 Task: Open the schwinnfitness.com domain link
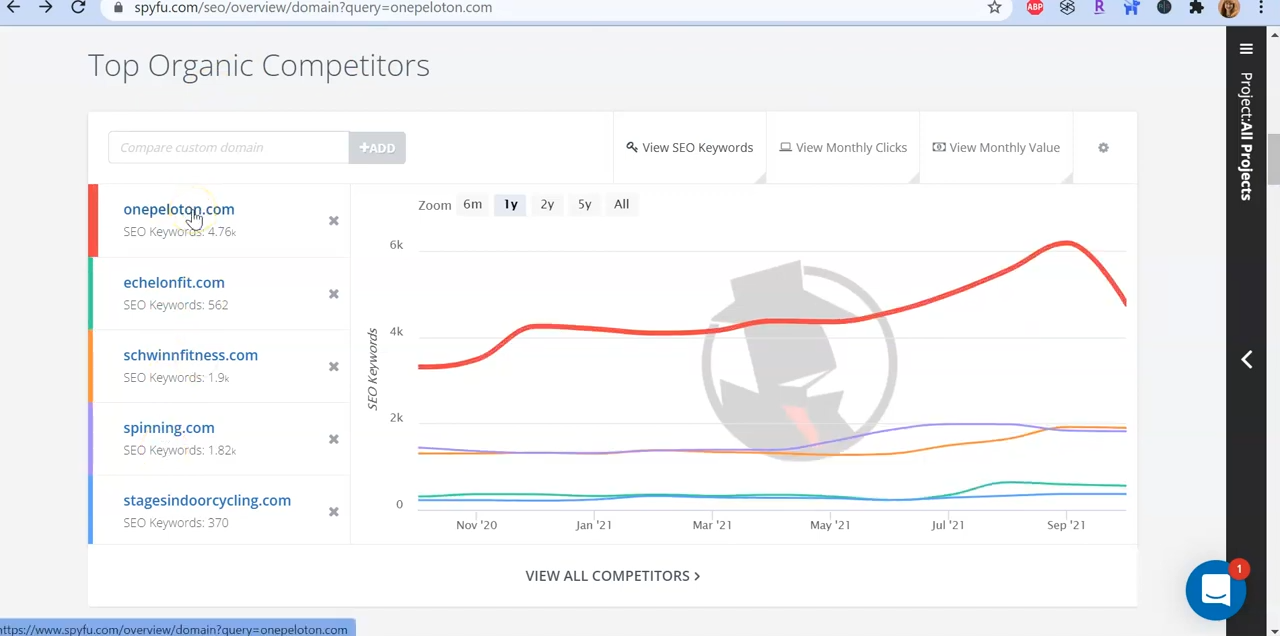190,355
